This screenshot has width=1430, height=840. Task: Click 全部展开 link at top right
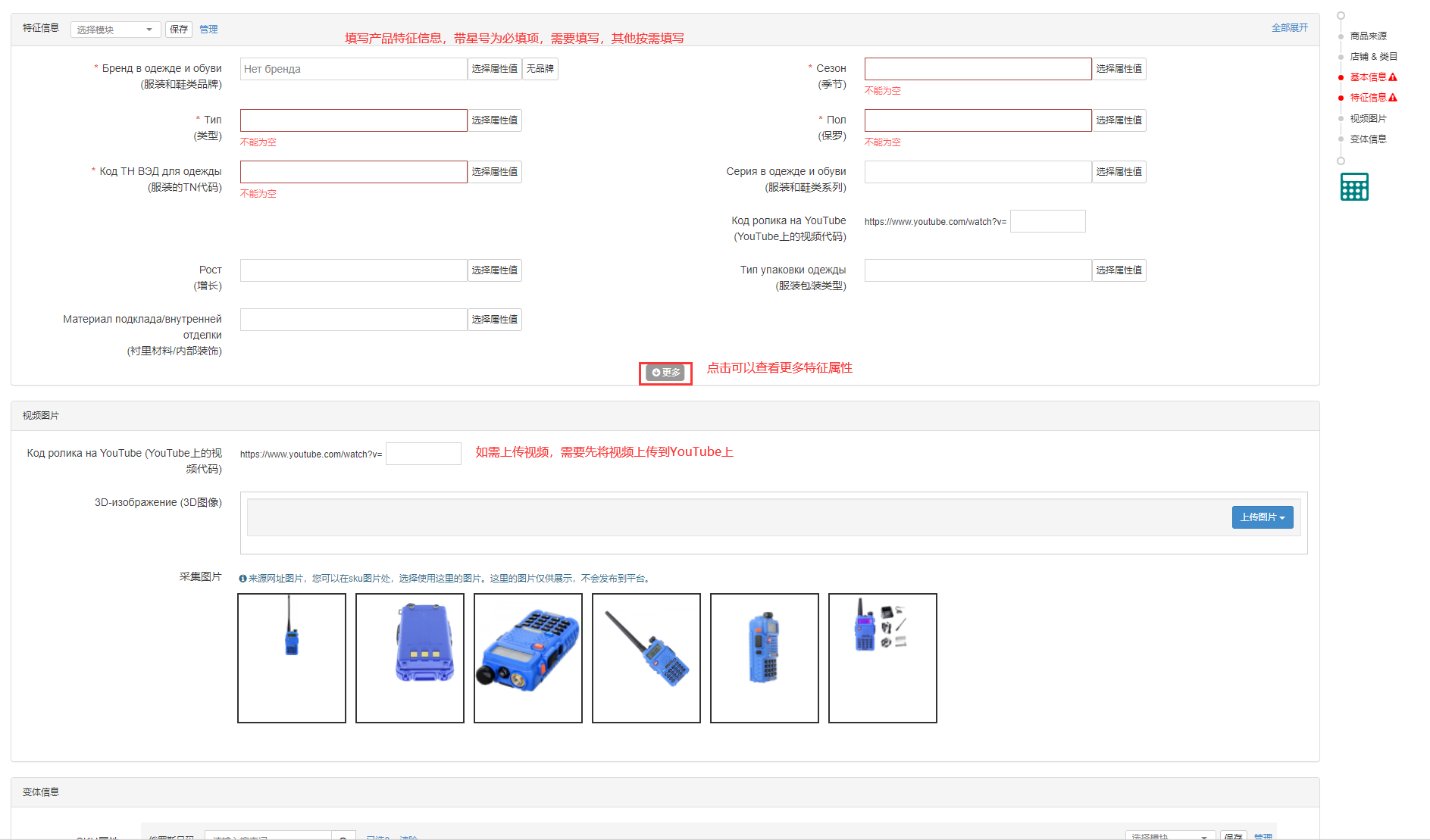[x=1290, y=28]
